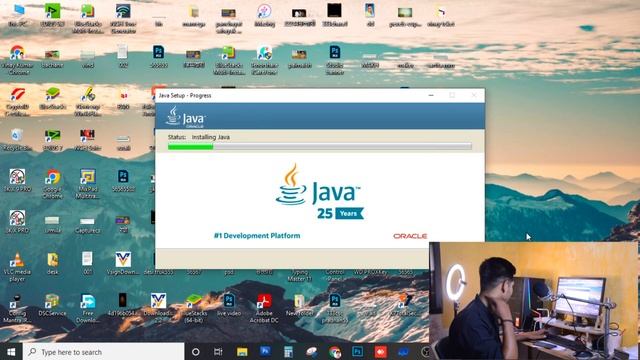Click the Oracle logo in installer

[x=410, y=236]
